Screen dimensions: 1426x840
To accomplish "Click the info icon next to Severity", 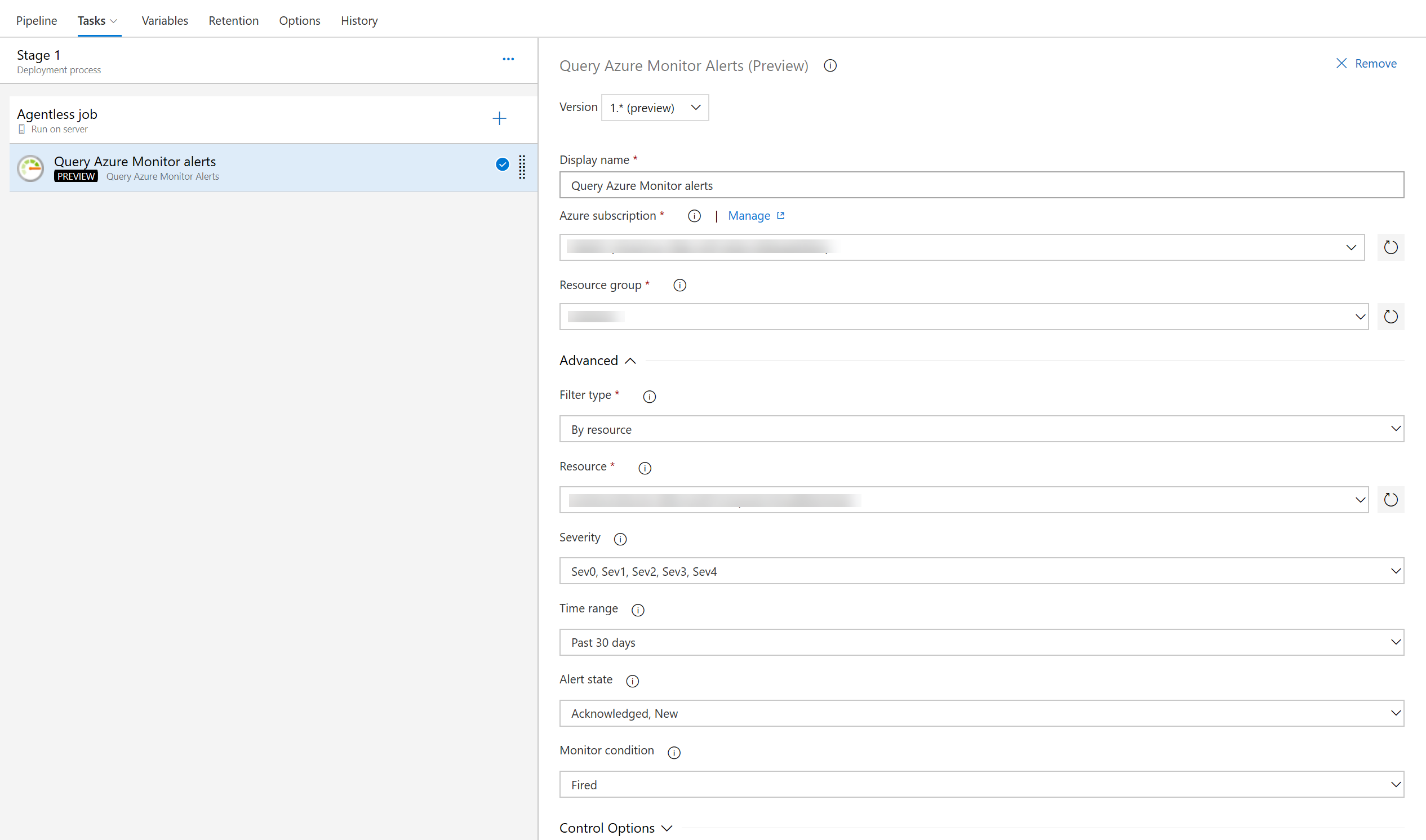I will (x=621, y=538).
